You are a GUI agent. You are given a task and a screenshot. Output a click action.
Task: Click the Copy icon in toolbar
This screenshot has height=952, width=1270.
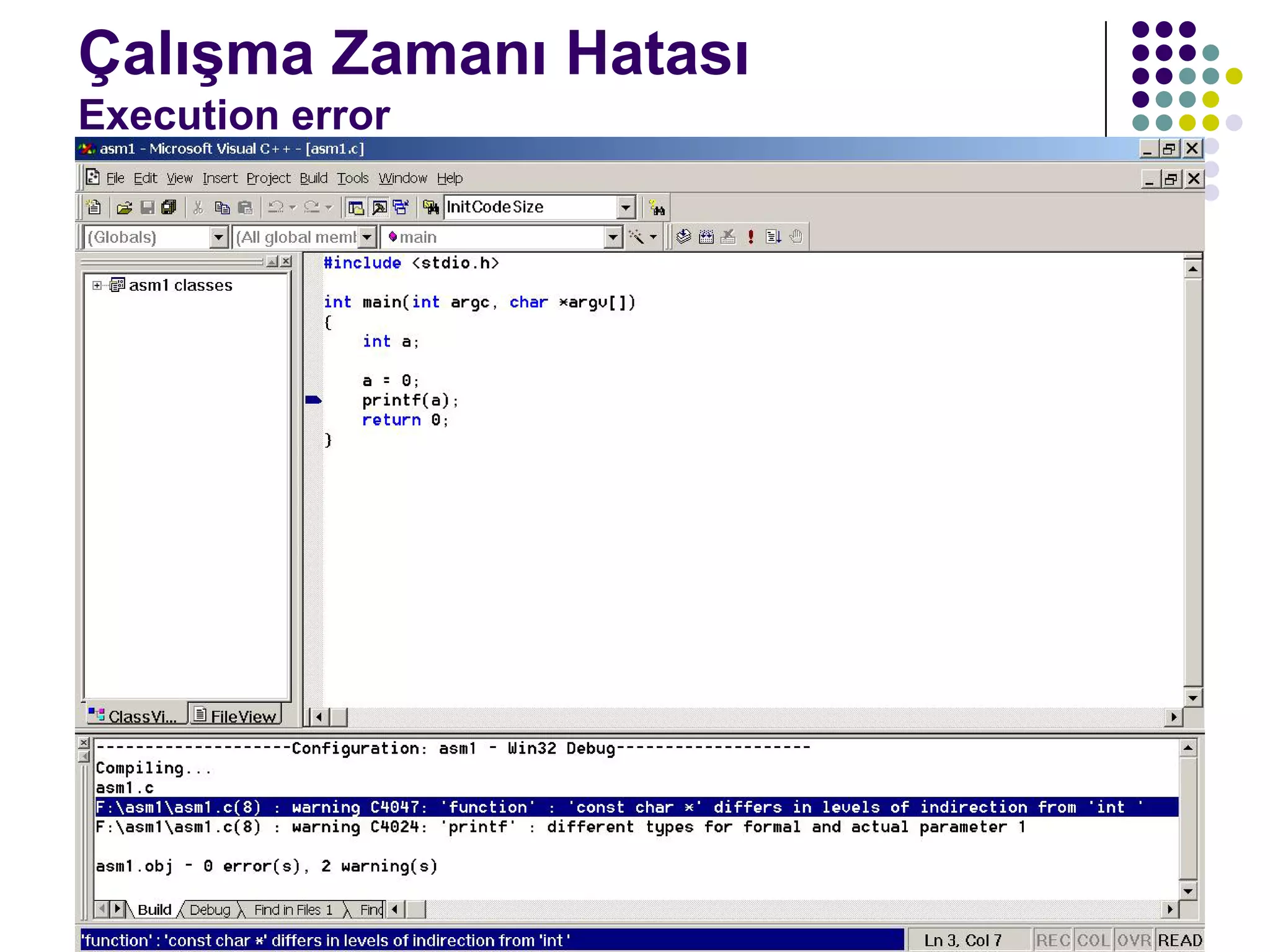[x=221, y=208]
